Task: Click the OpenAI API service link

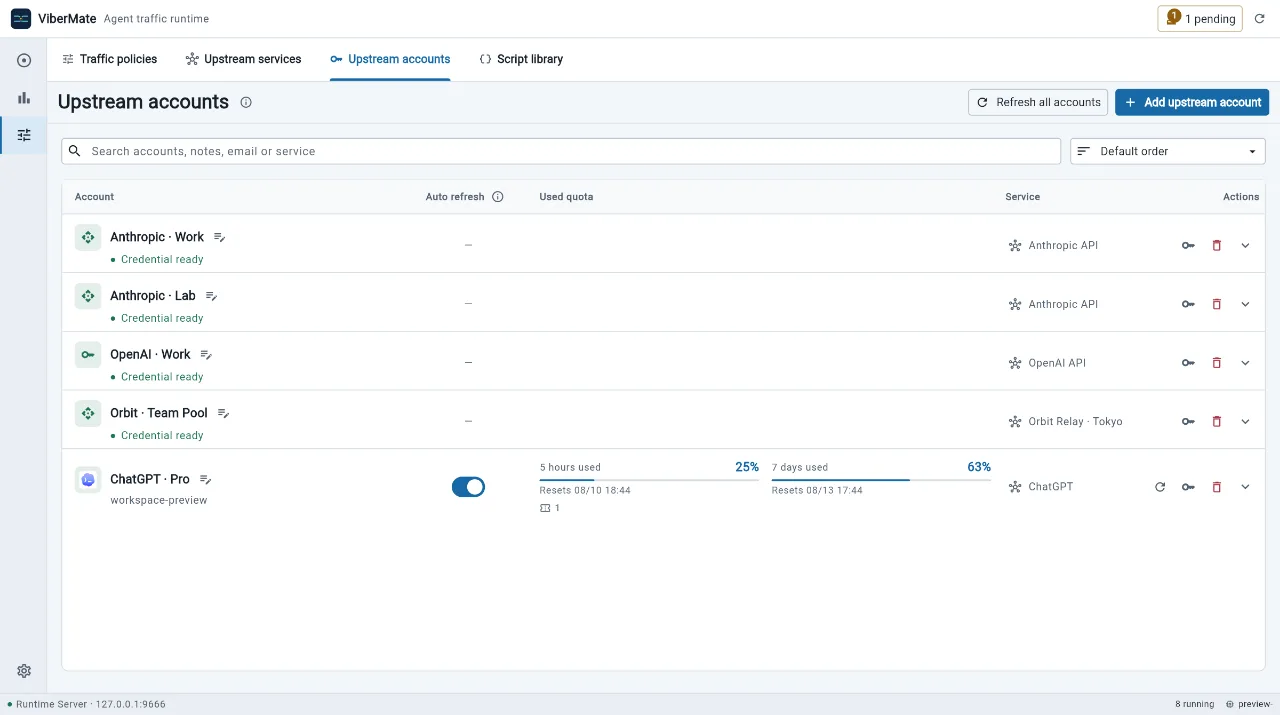Action: pyautogui.click(x=1047, y=363)
